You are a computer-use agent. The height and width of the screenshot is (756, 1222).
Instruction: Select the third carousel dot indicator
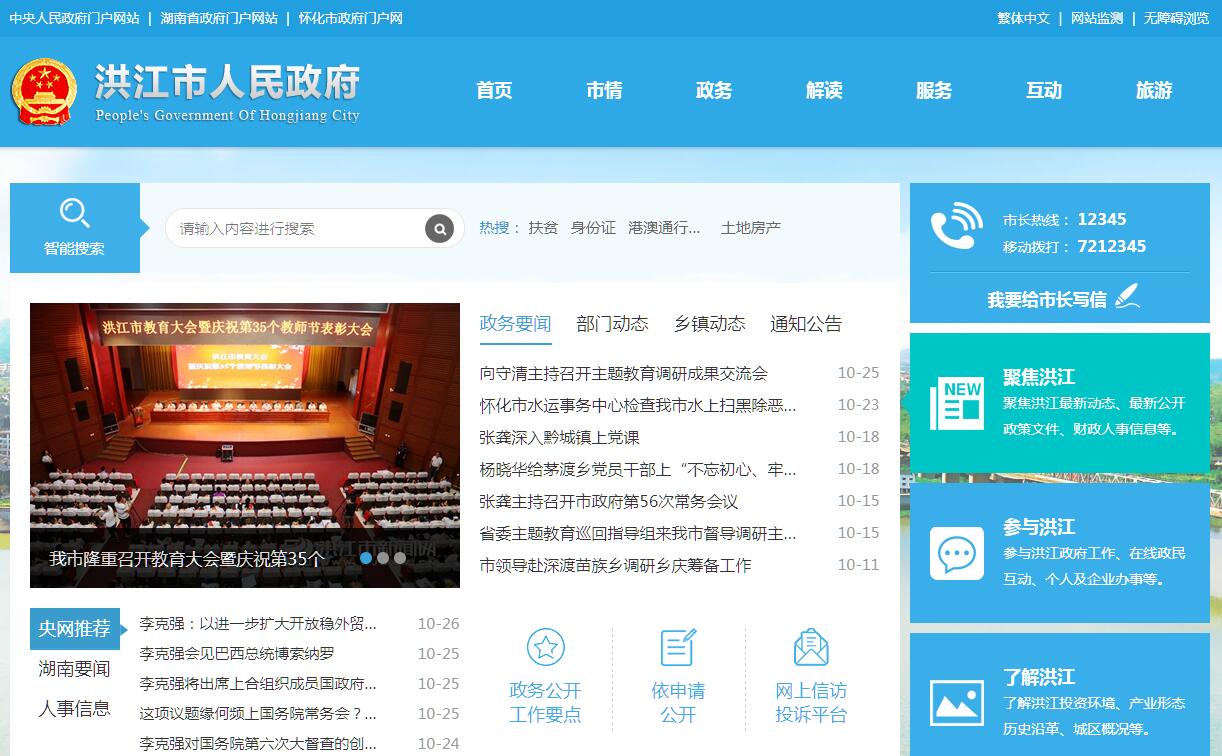400,558
